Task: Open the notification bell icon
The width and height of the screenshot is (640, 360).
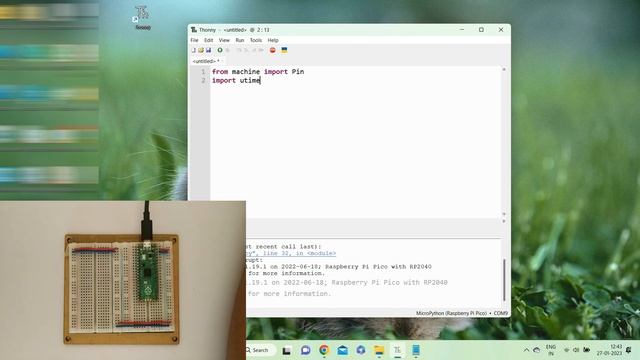Action: tap(629, 350)
